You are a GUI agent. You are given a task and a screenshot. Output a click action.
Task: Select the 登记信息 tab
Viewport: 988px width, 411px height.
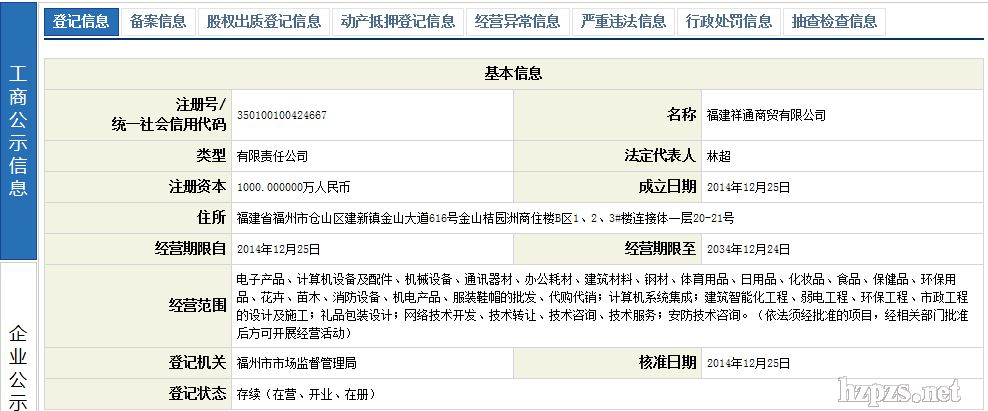click(x=81, y=21)
